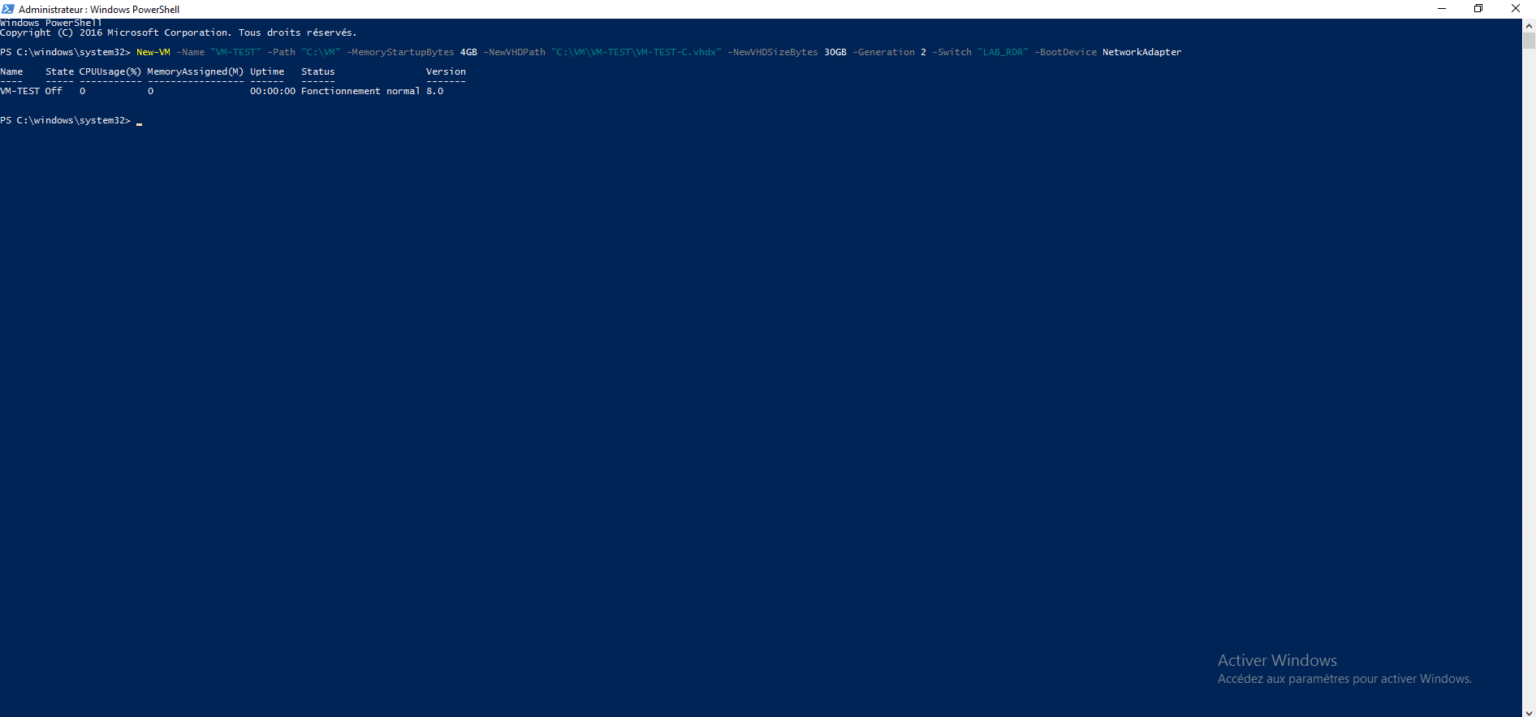Click the -BootDevice parameter

point(1065,52)
